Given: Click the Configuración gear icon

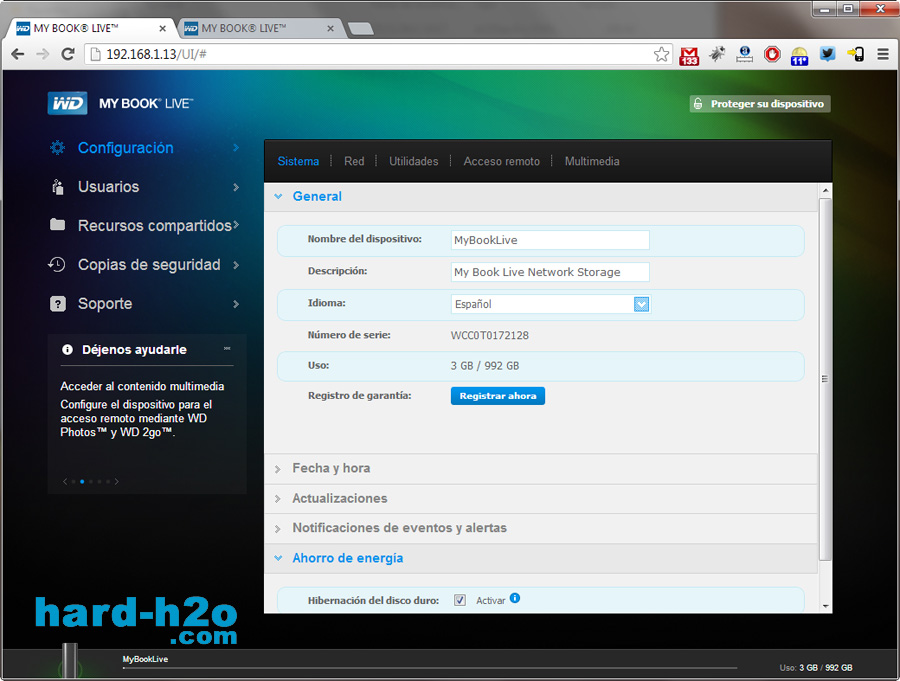Looking at the screenshot, I should point(57,148).
